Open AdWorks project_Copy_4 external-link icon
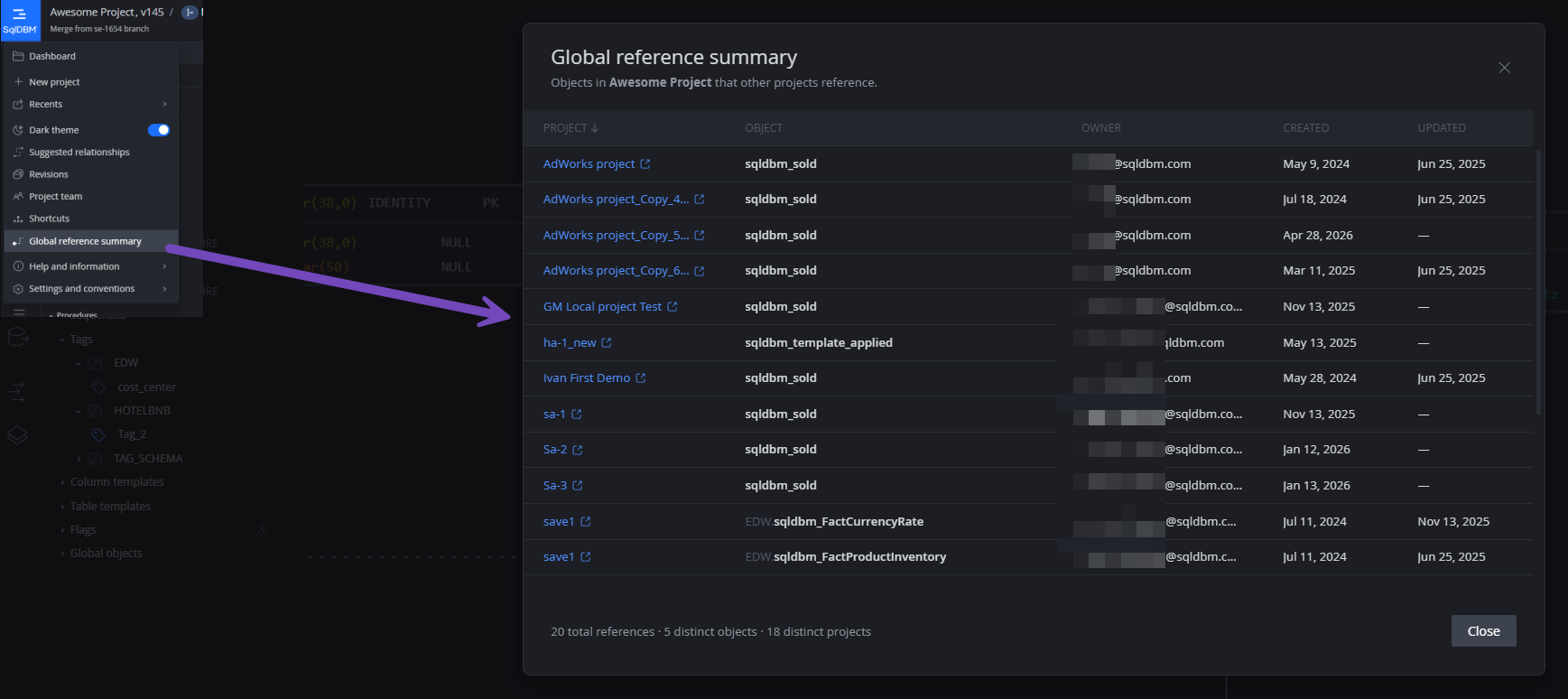Image resolution: width=1568 pixels, height=699 pixels. (699, 200)
